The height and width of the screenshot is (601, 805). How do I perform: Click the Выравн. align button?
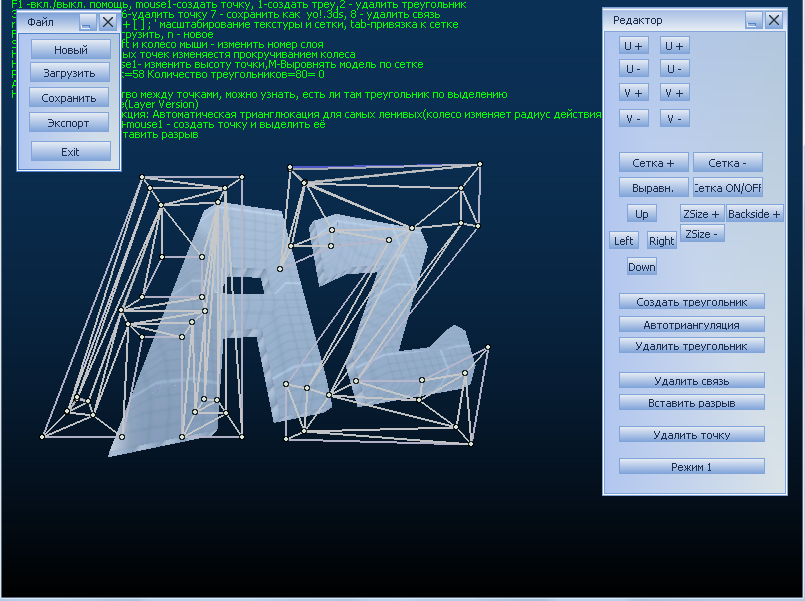[653, 187]
